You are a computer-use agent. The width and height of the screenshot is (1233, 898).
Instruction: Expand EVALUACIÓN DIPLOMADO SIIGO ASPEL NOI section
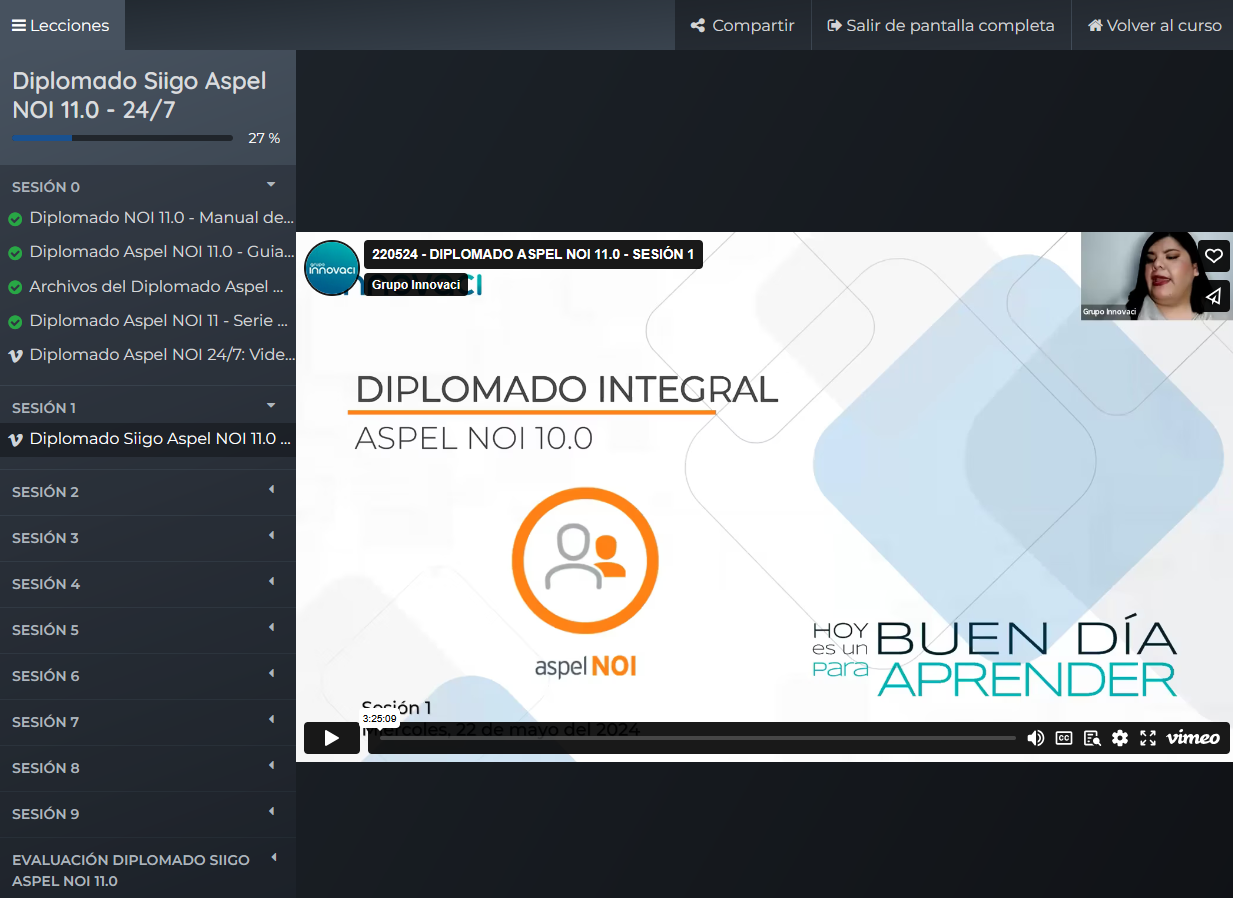pos(148,870)
